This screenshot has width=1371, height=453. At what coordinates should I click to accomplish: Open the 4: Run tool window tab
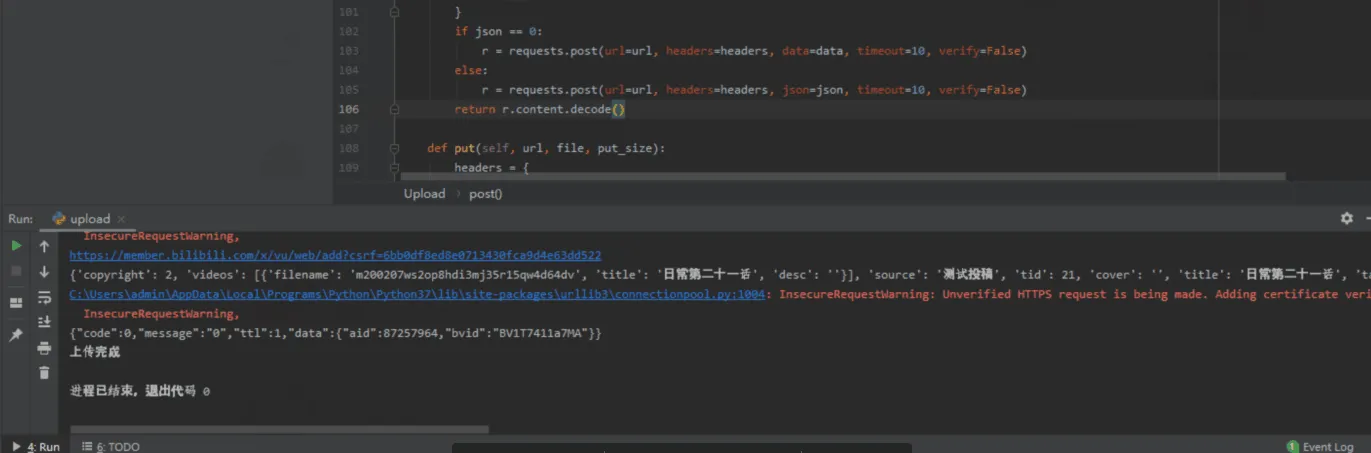(x=35, y=446)
